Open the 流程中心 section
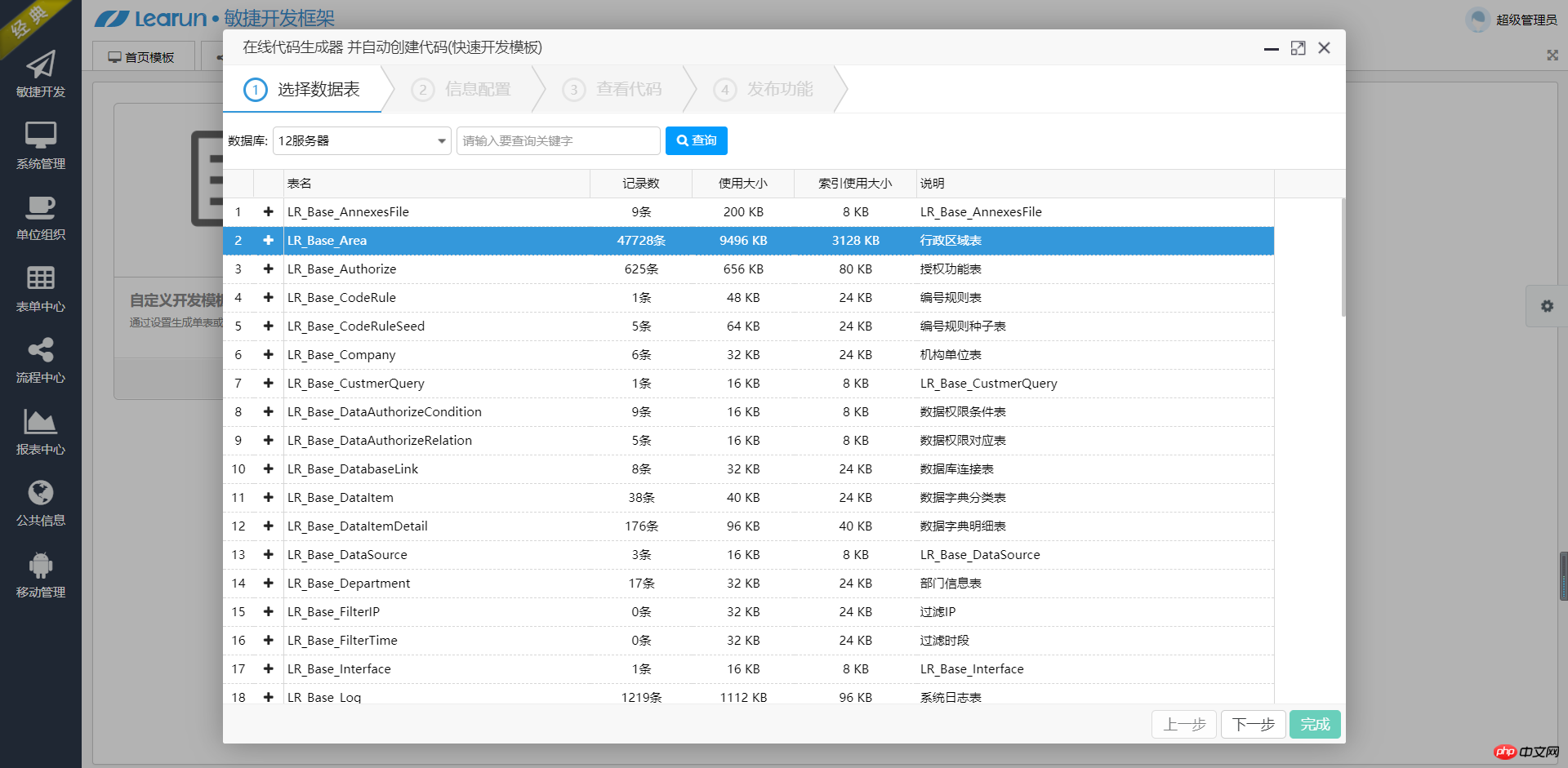 (40, 359)
